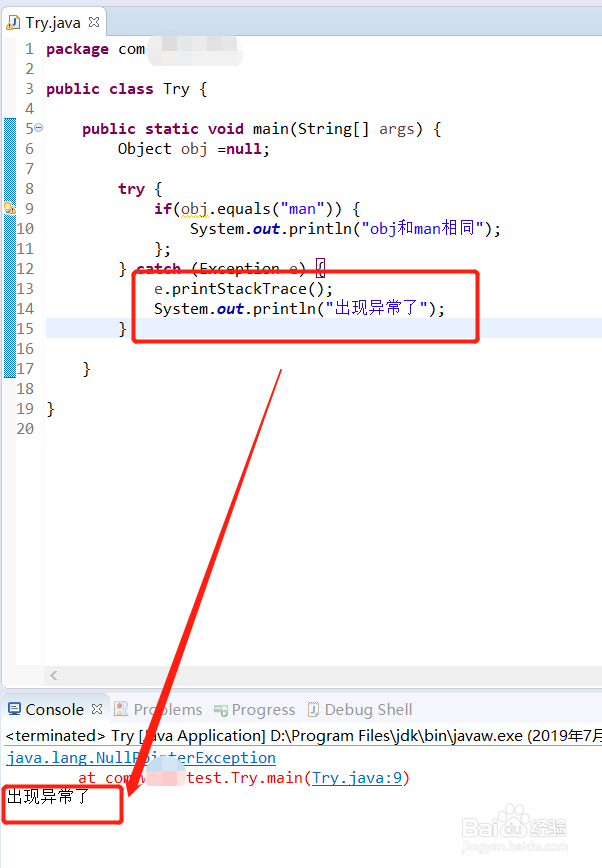Viewport: 602px width, 868px height.
Task: Follow the Try.java:9 stack trace link
Action: pyautogui.click(x=357, y=778)
